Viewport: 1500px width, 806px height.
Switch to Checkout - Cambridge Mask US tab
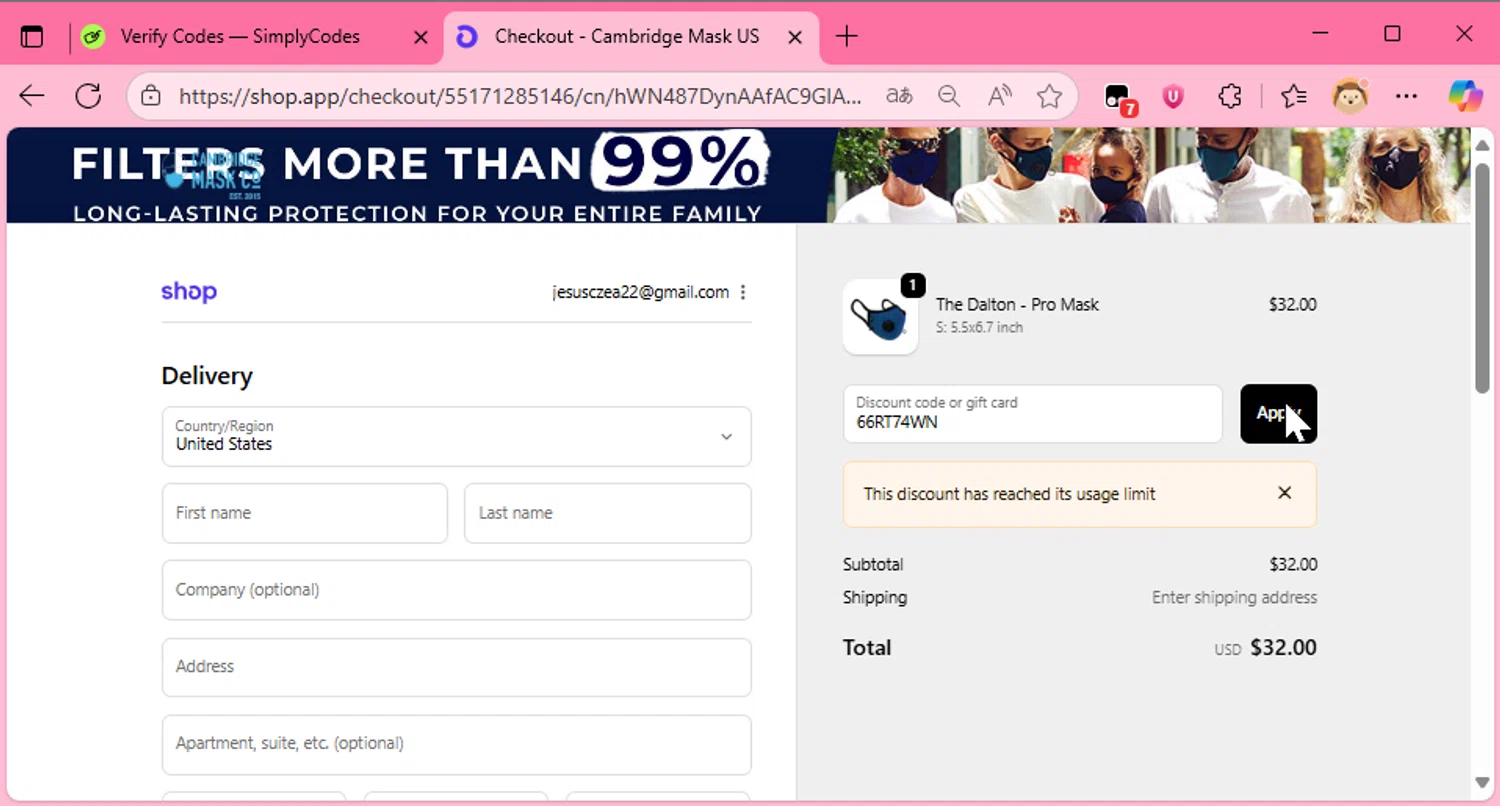tap(630, 37)
